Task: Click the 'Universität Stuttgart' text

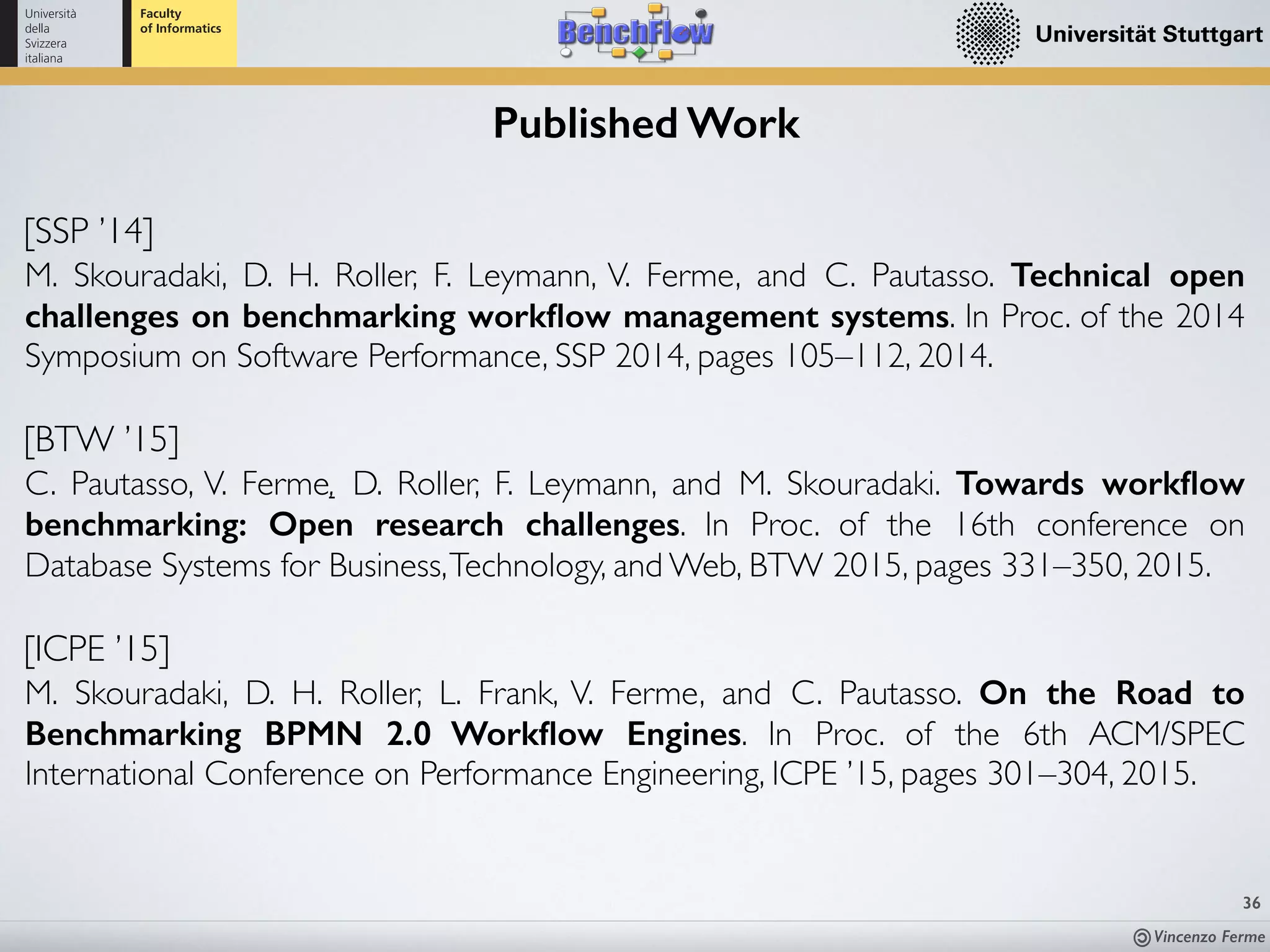Action: click(1149, 34)
